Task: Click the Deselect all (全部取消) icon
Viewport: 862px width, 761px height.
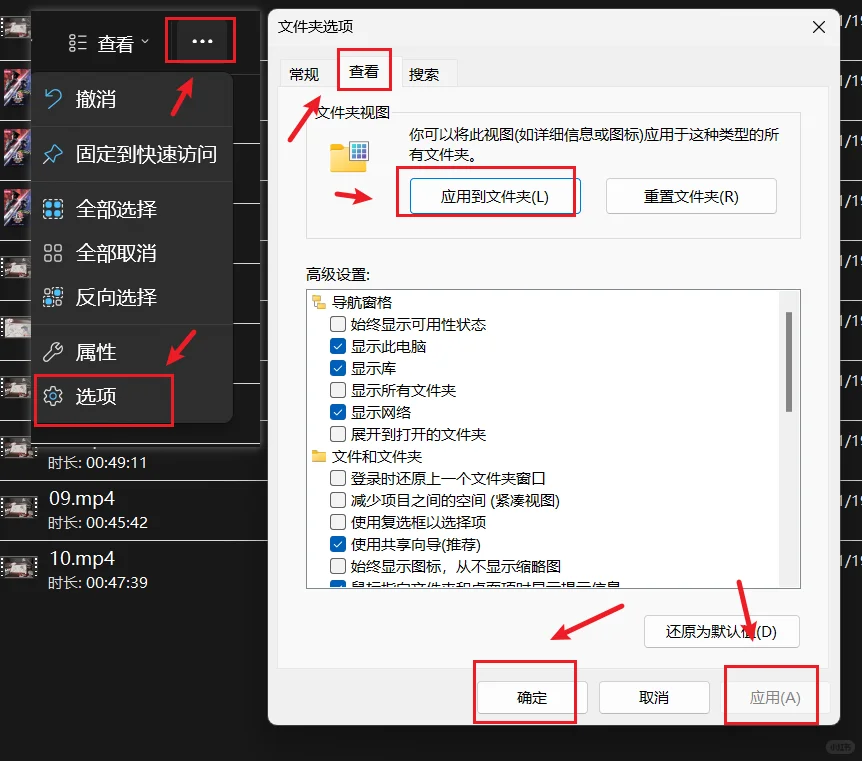Action: pyautogui.click(x=53, y=253)
